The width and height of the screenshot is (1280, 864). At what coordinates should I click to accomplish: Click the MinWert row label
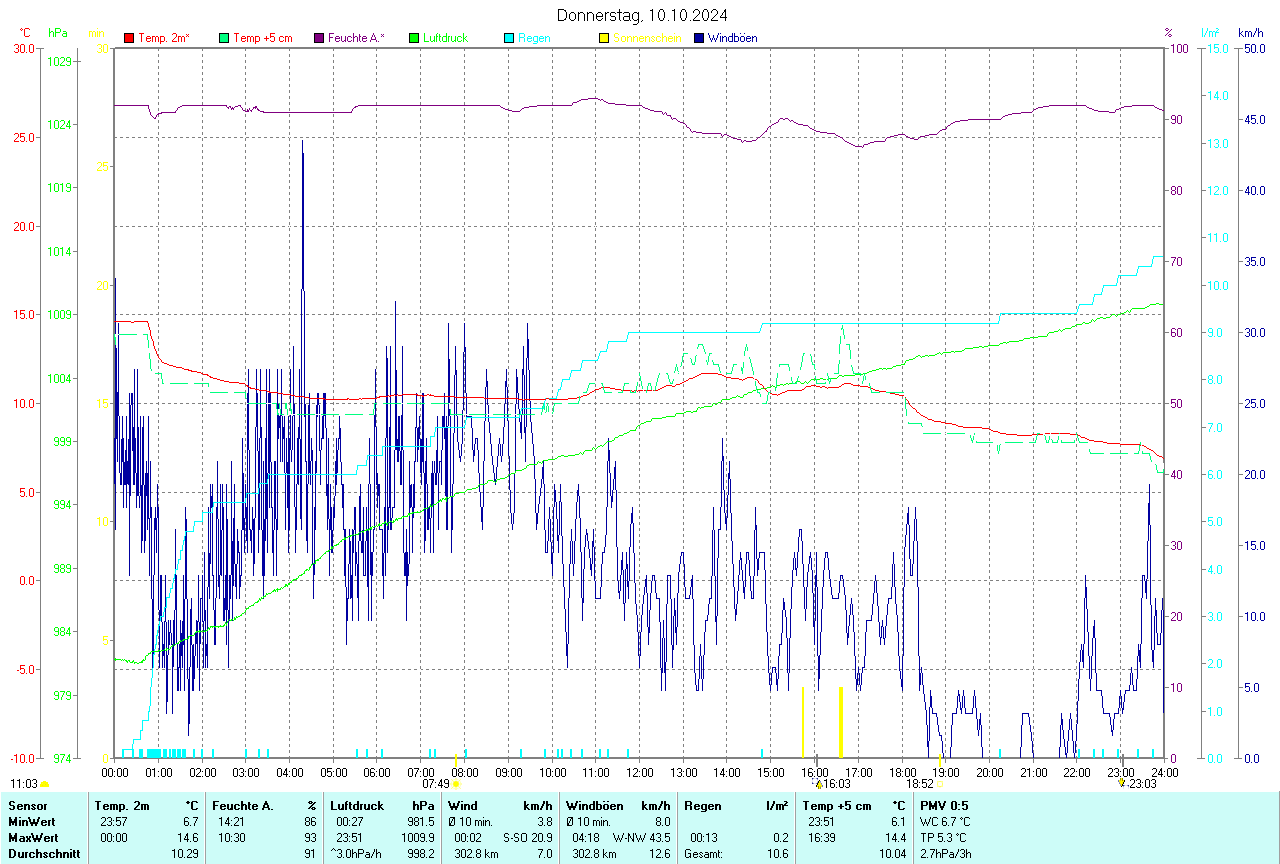point(32,822)
